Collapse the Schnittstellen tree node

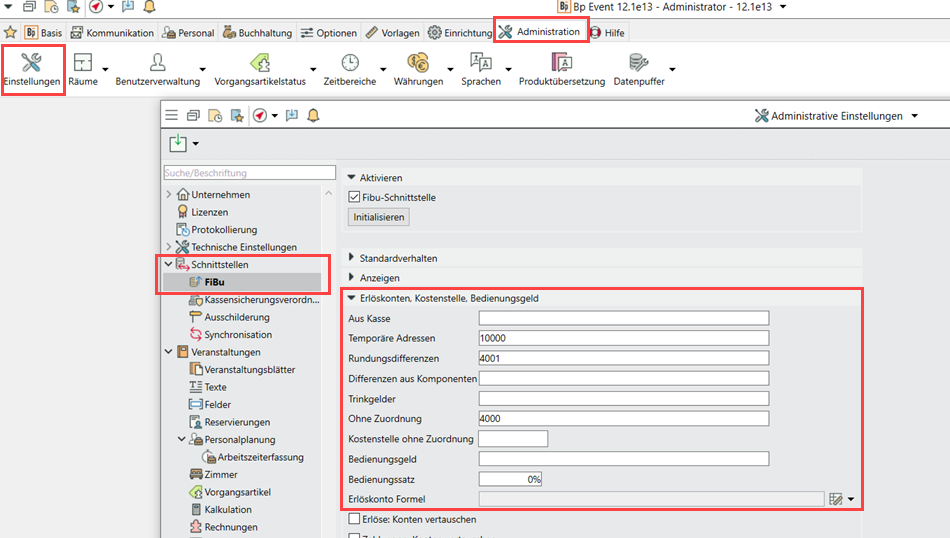point(168,265)
